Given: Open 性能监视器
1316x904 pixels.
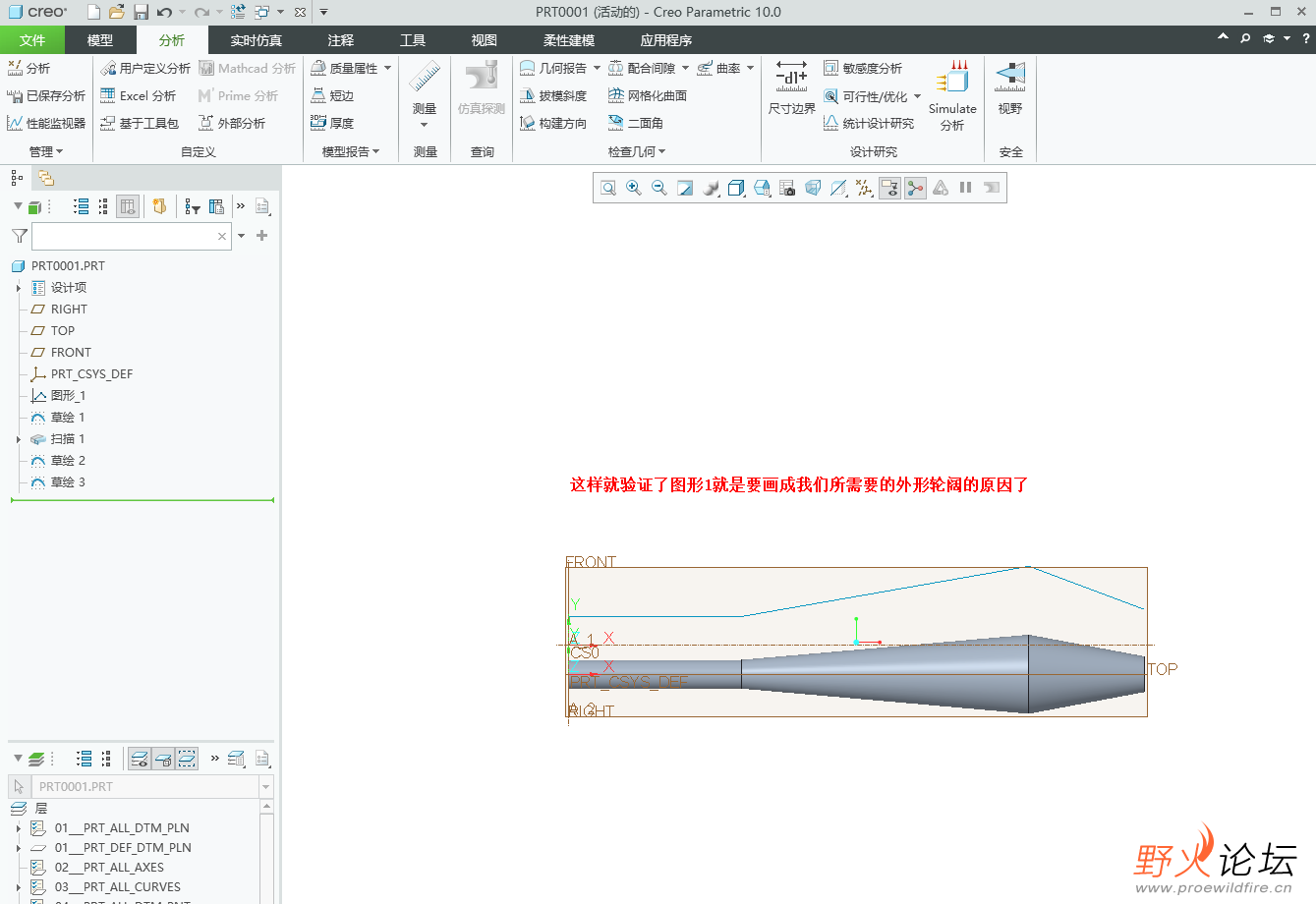Looking at the screenshot, I should point(46,123).
